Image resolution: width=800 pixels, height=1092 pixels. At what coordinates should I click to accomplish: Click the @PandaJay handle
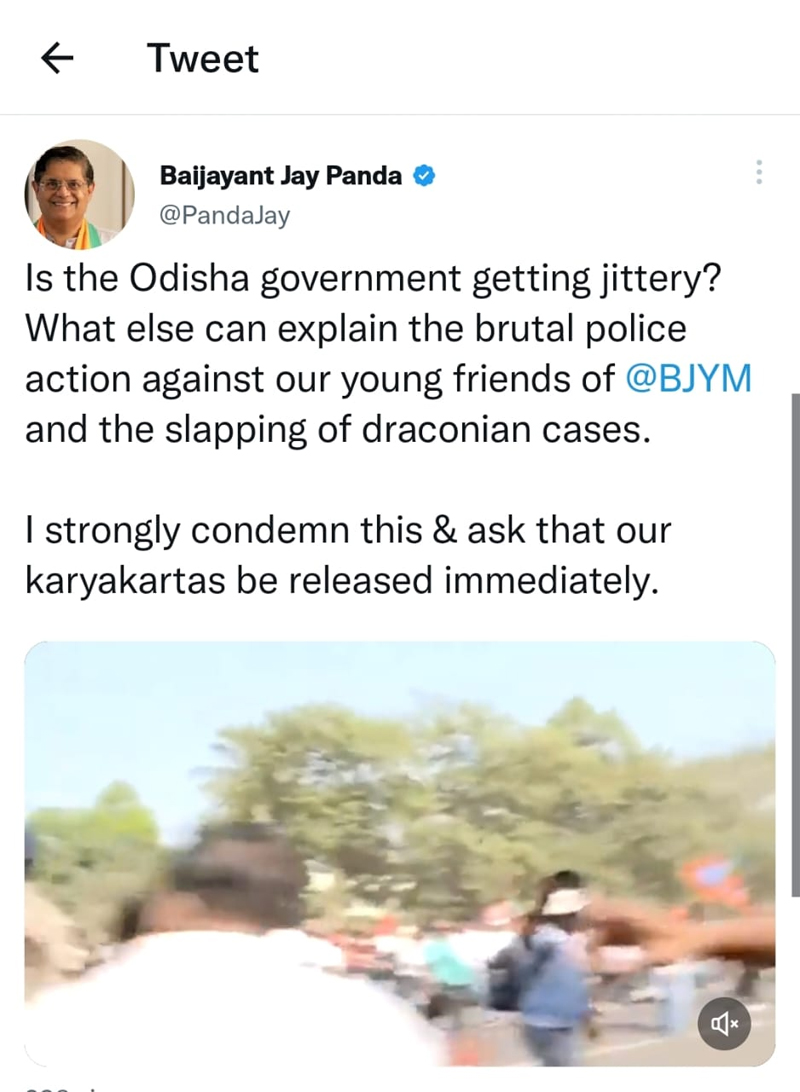tap(225, 216)
